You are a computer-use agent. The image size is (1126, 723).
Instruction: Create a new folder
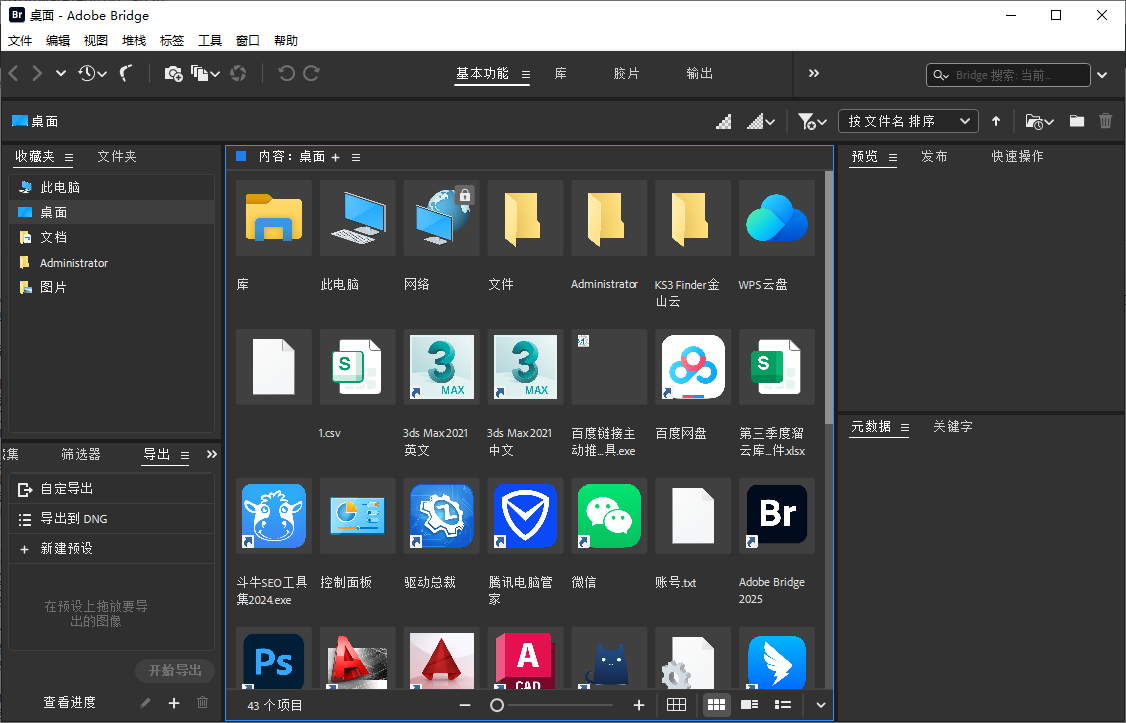click(1076, 121)
